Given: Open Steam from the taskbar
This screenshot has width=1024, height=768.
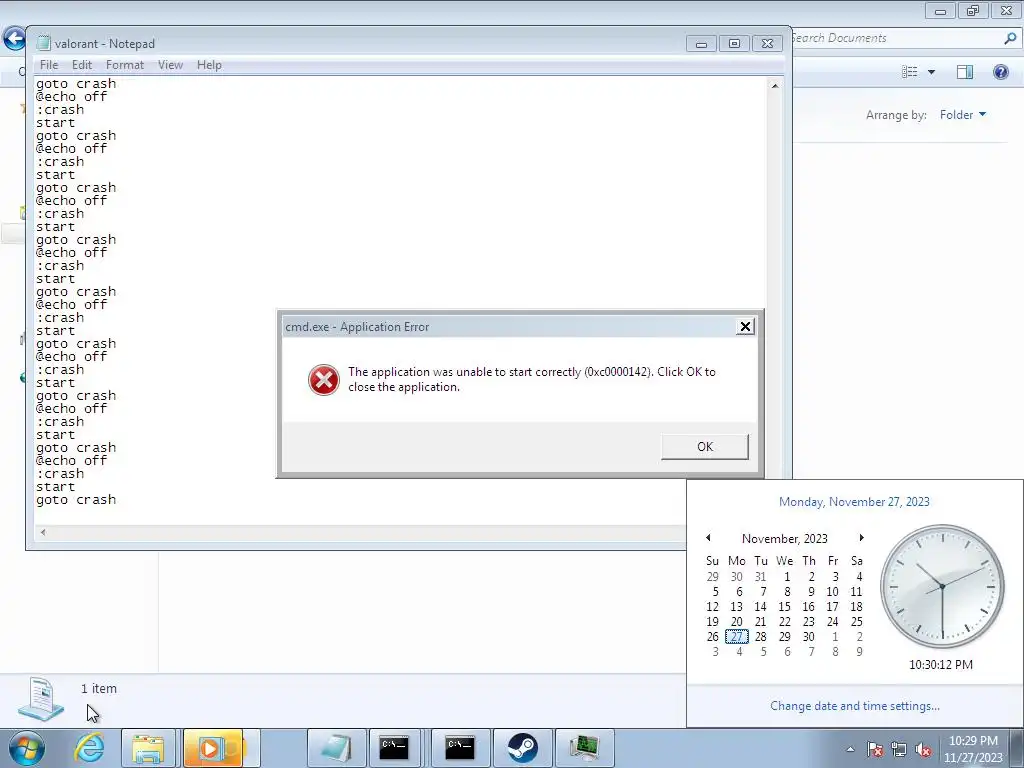Looking at the screenshot, I should 523,748.
